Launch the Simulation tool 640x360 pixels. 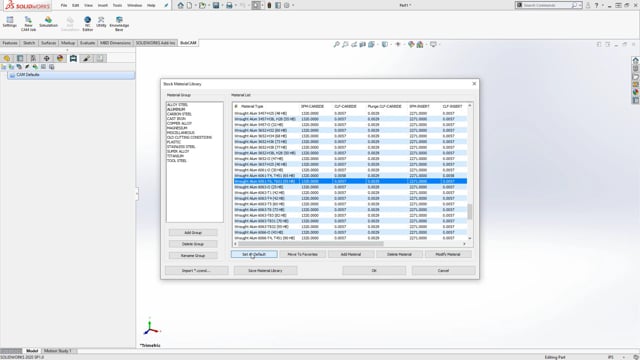48,22
